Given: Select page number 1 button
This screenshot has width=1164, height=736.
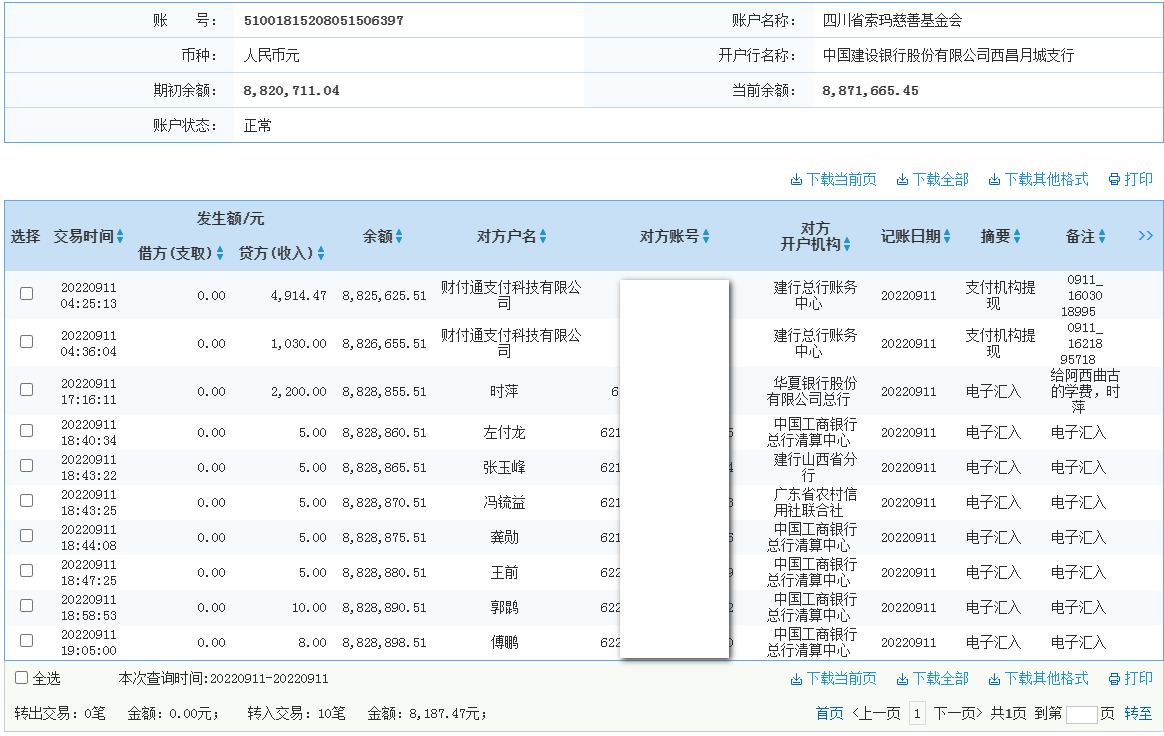Looking at the screenshot, I should 918,714.
